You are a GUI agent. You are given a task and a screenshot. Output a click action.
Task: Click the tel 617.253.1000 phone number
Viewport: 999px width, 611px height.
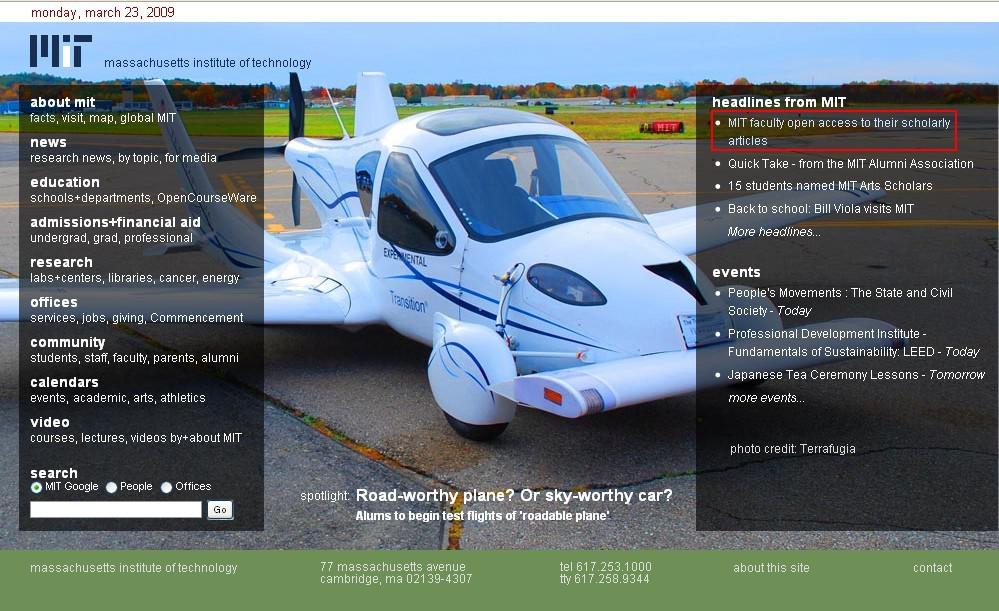pyautogui.click(x=606, y=566)
